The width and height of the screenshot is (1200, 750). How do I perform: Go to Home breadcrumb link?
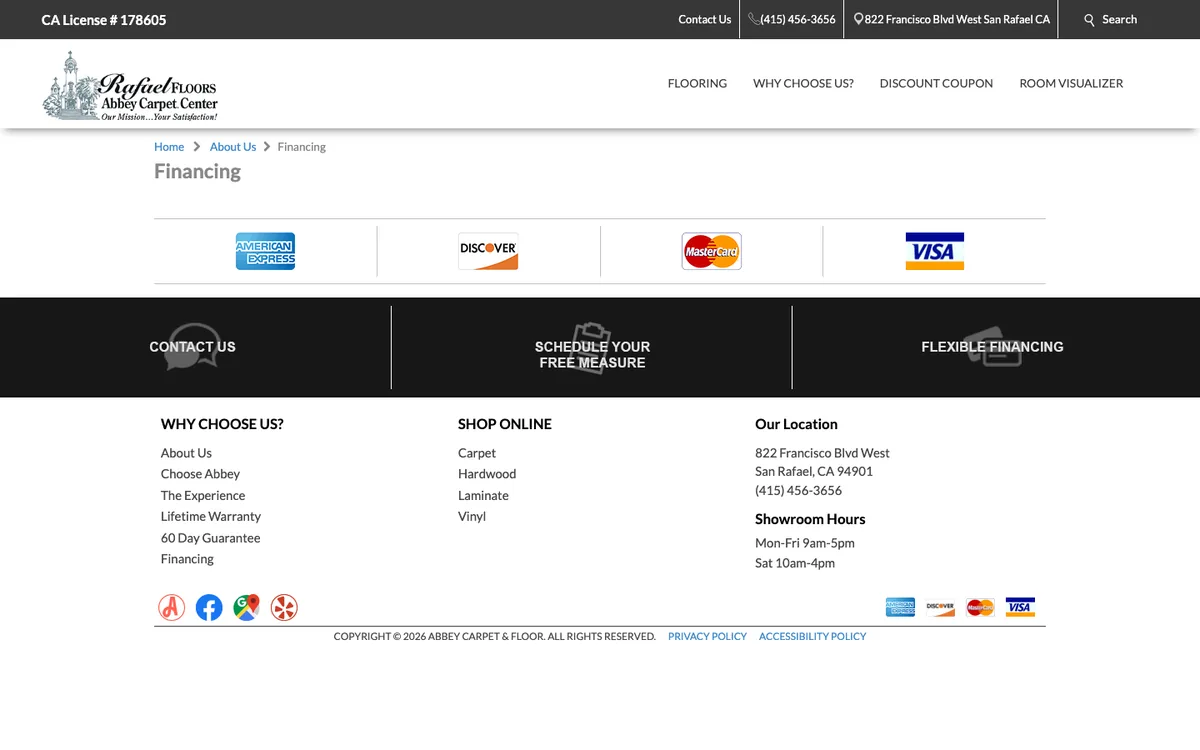[169, 147]
